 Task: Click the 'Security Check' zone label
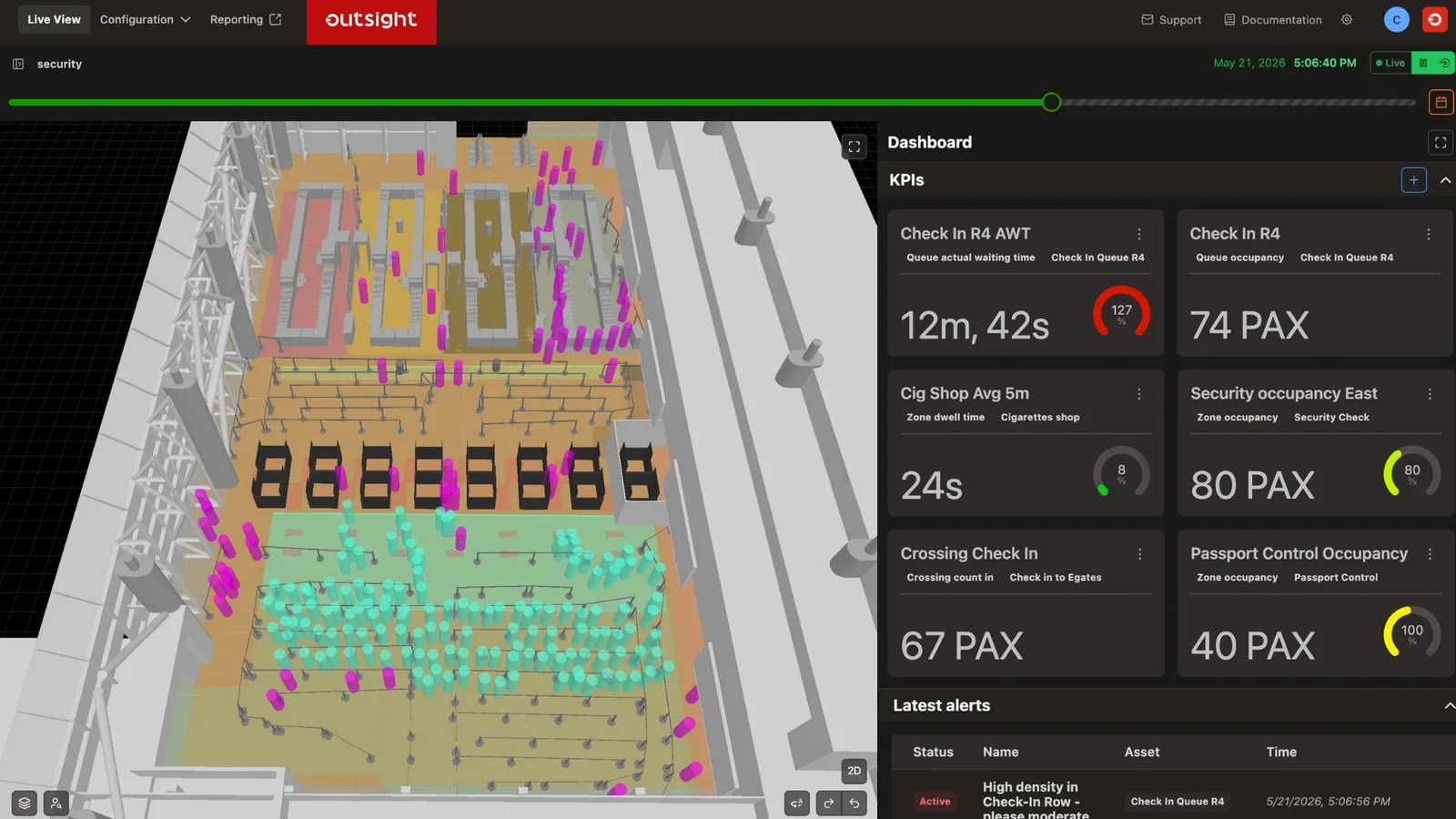click(1331, 418)
